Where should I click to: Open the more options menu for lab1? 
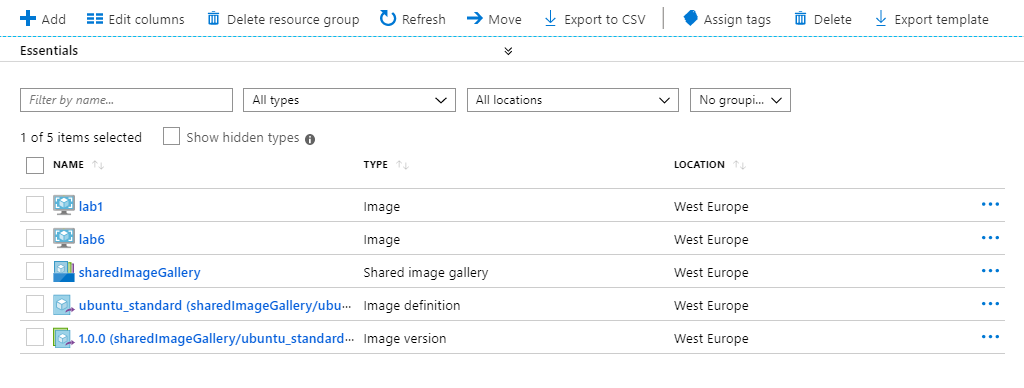tap(990, 204)
